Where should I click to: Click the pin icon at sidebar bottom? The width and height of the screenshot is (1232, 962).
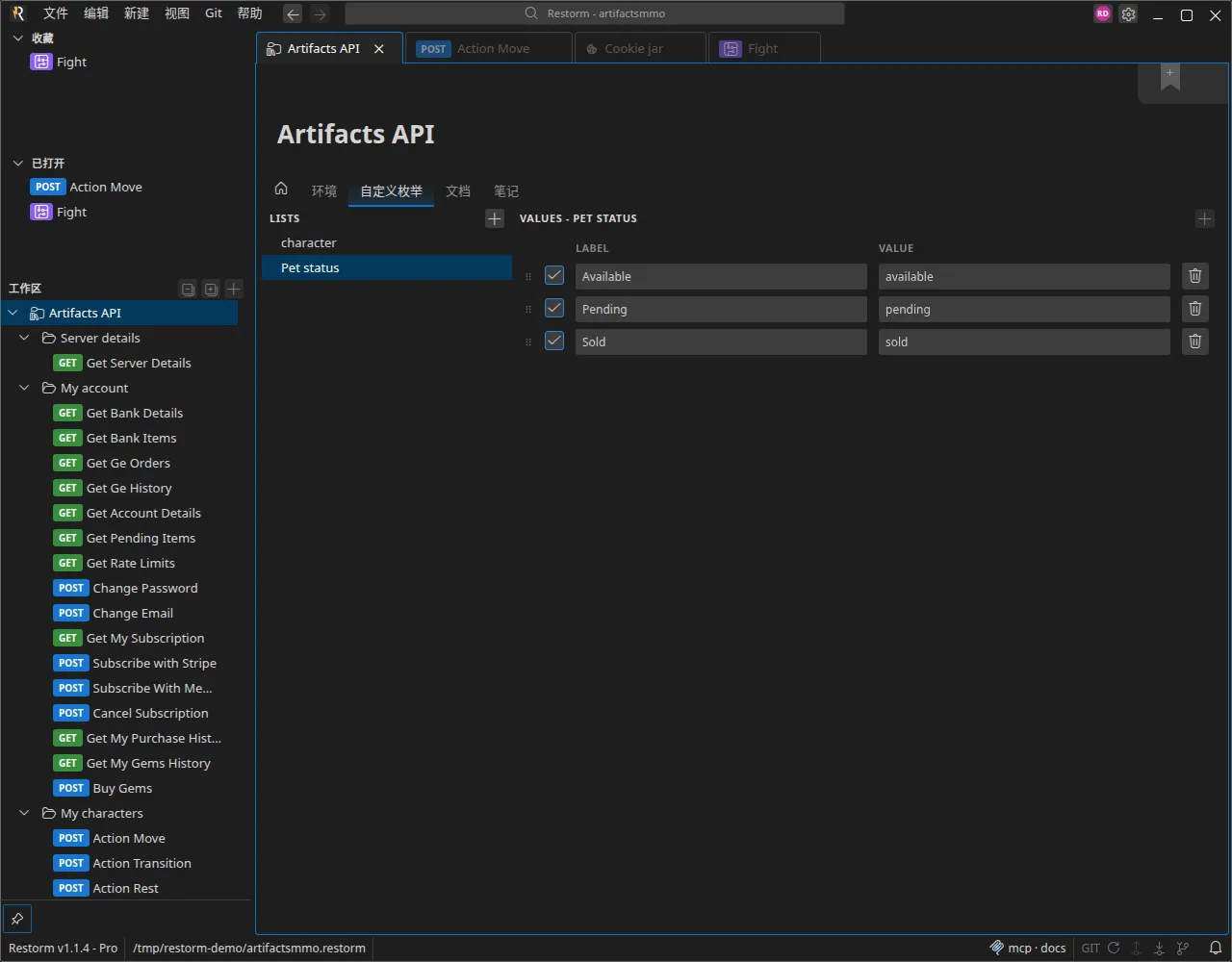pyautogui.click(x=17, y=918)
